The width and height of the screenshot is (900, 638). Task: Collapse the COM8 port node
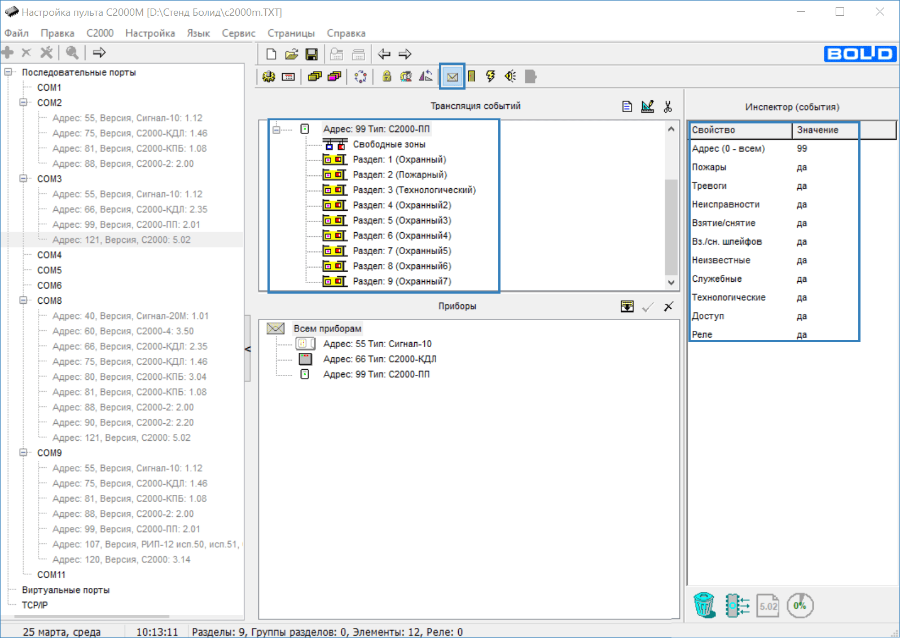[24, 301]
